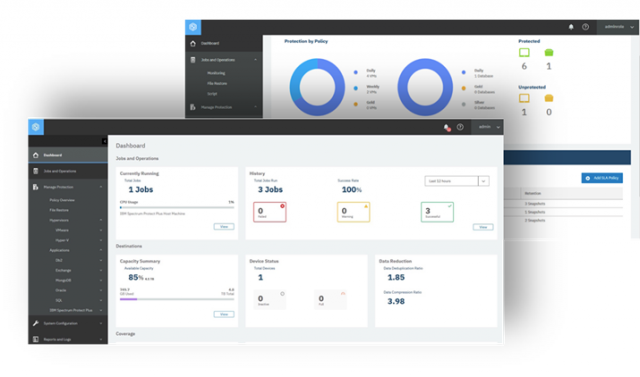Click the System Configuration wrench icon
This screenshot has width=640, height=377.
click(x=36, y=323)
